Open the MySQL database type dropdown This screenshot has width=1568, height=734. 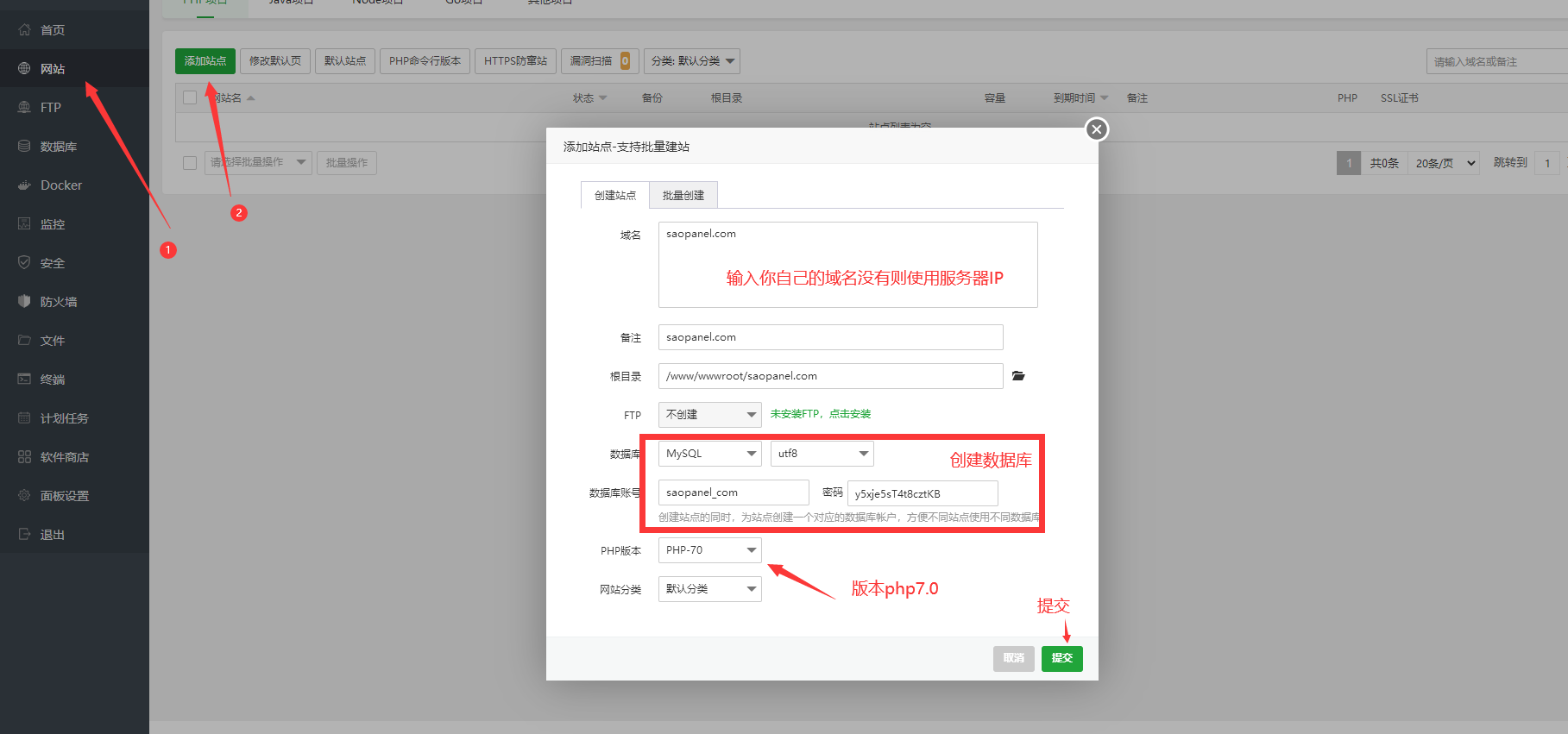[709, 454]
